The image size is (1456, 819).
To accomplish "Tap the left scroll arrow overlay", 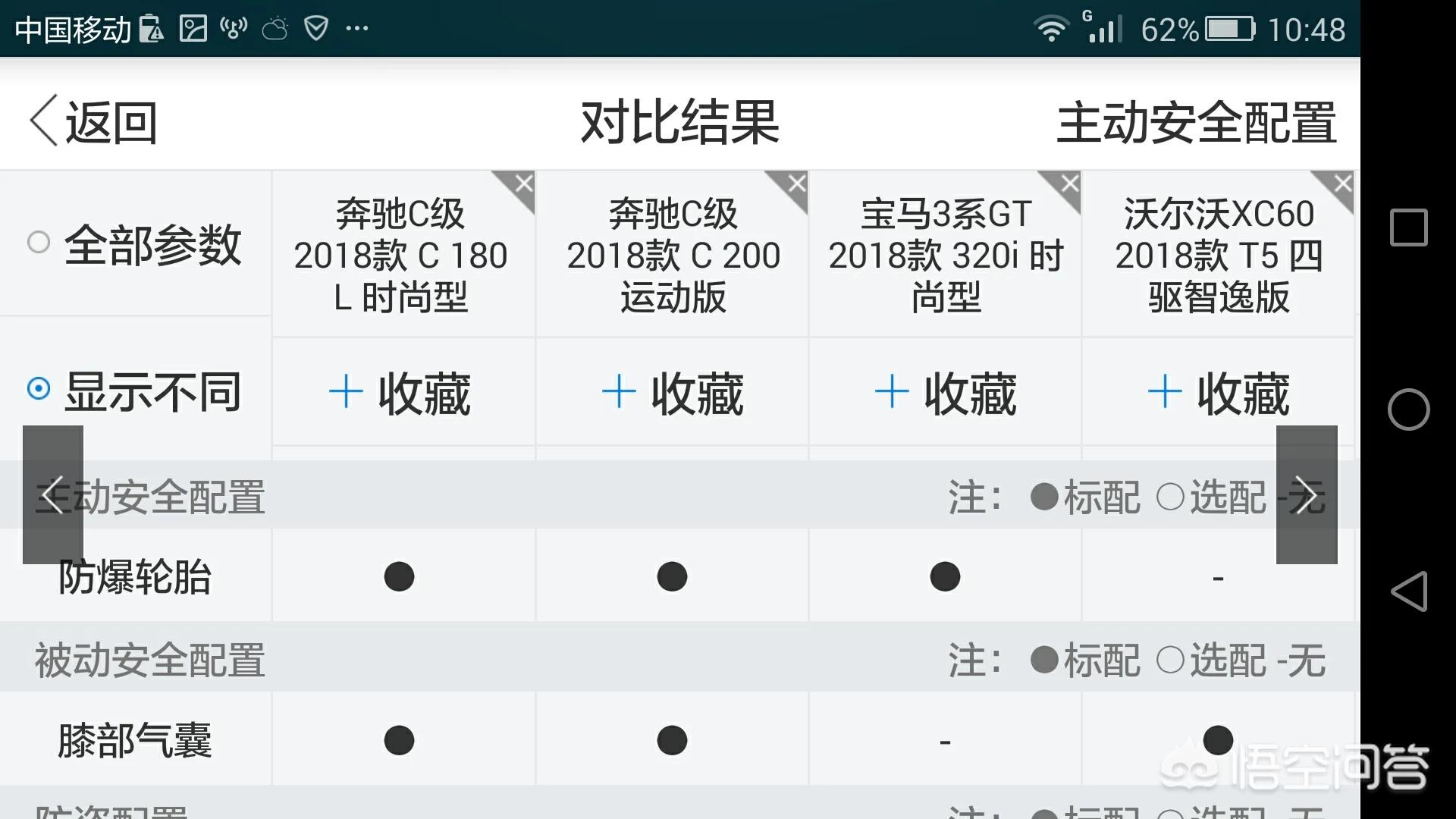I will pyautogui.click(x=53, y=494).
